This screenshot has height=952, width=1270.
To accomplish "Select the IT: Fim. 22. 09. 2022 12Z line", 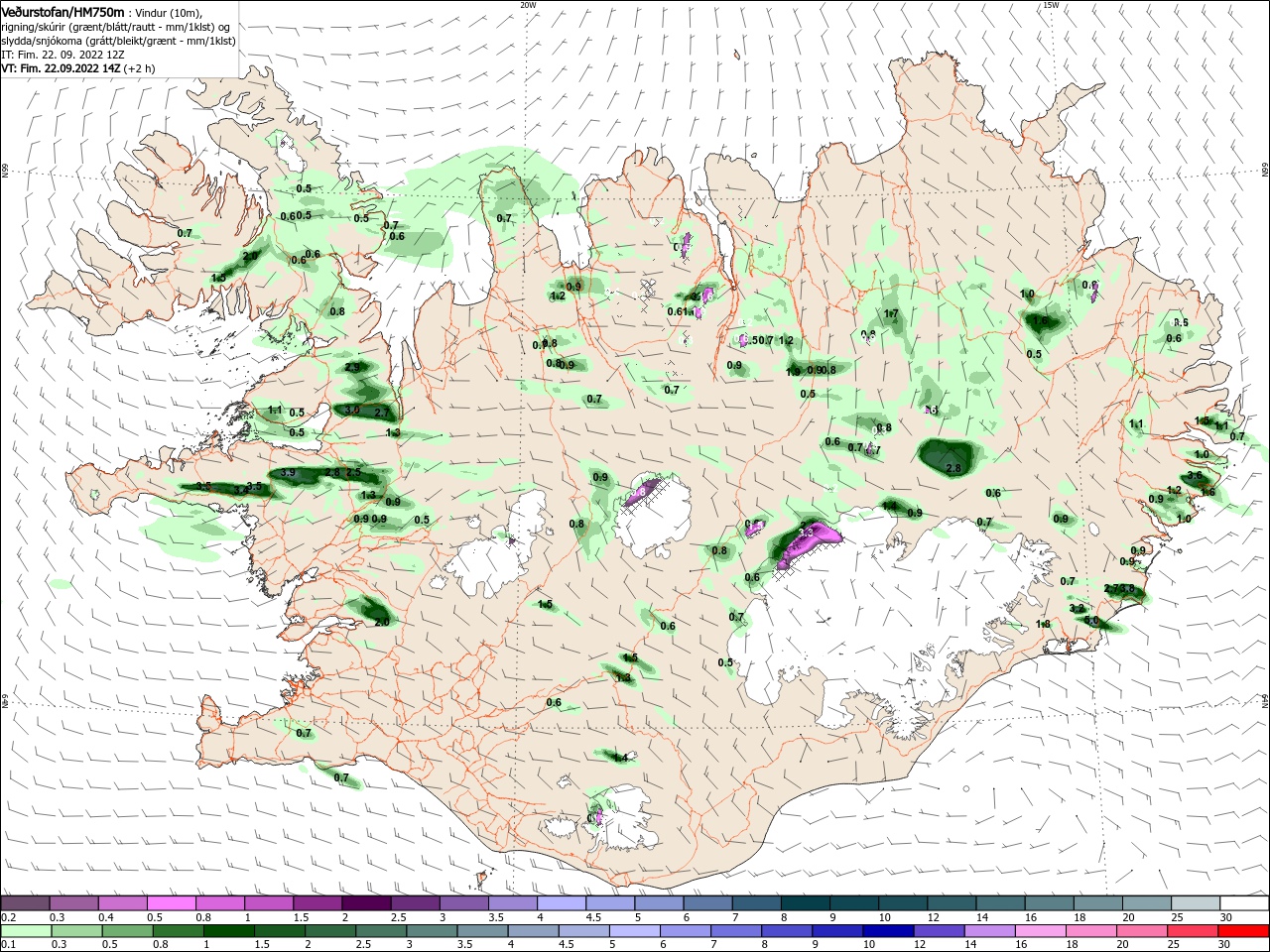I will tap(63, 55).
